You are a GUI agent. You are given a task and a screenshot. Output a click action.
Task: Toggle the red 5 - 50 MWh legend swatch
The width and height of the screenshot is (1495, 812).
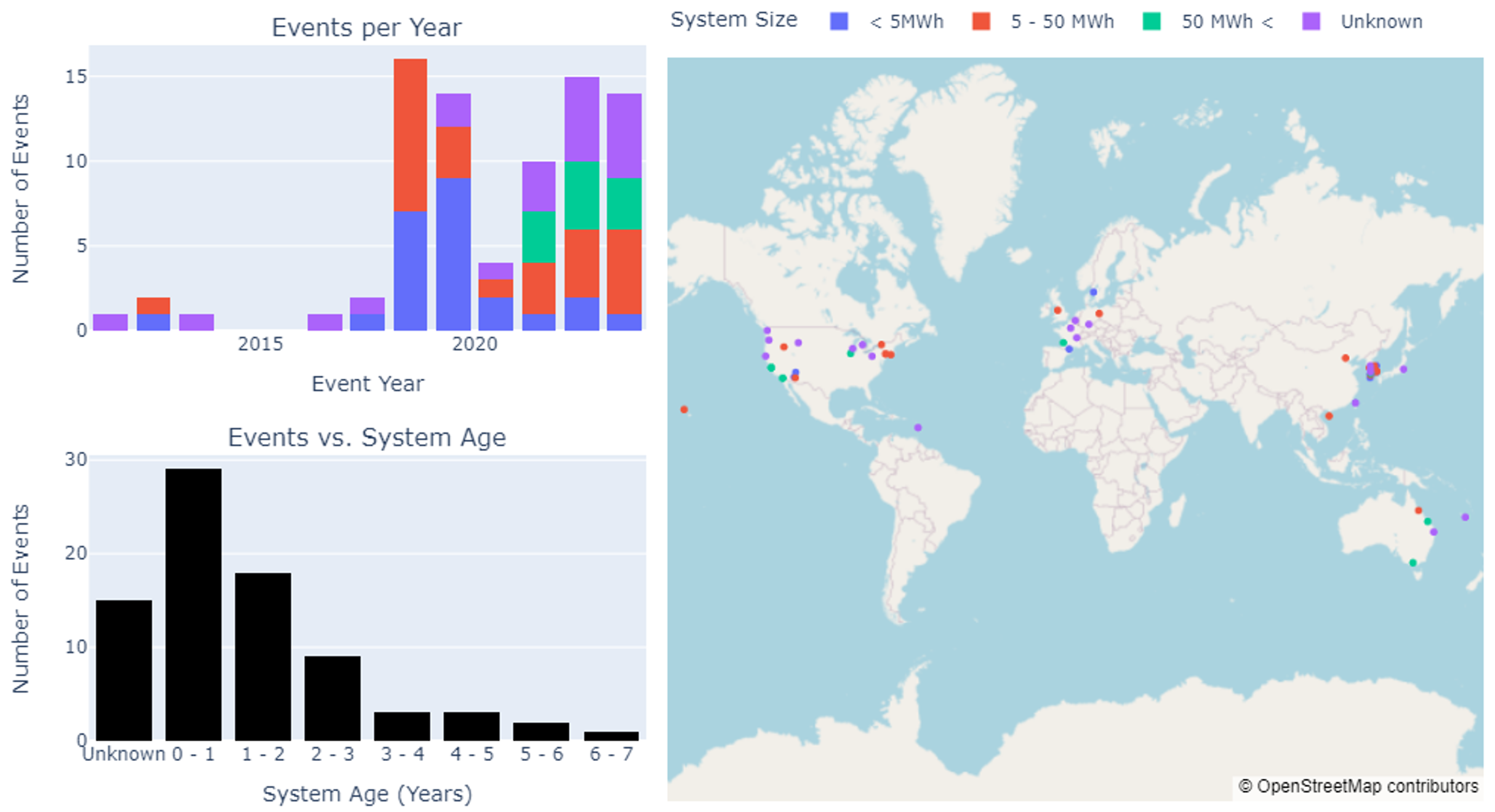[981, 22]
